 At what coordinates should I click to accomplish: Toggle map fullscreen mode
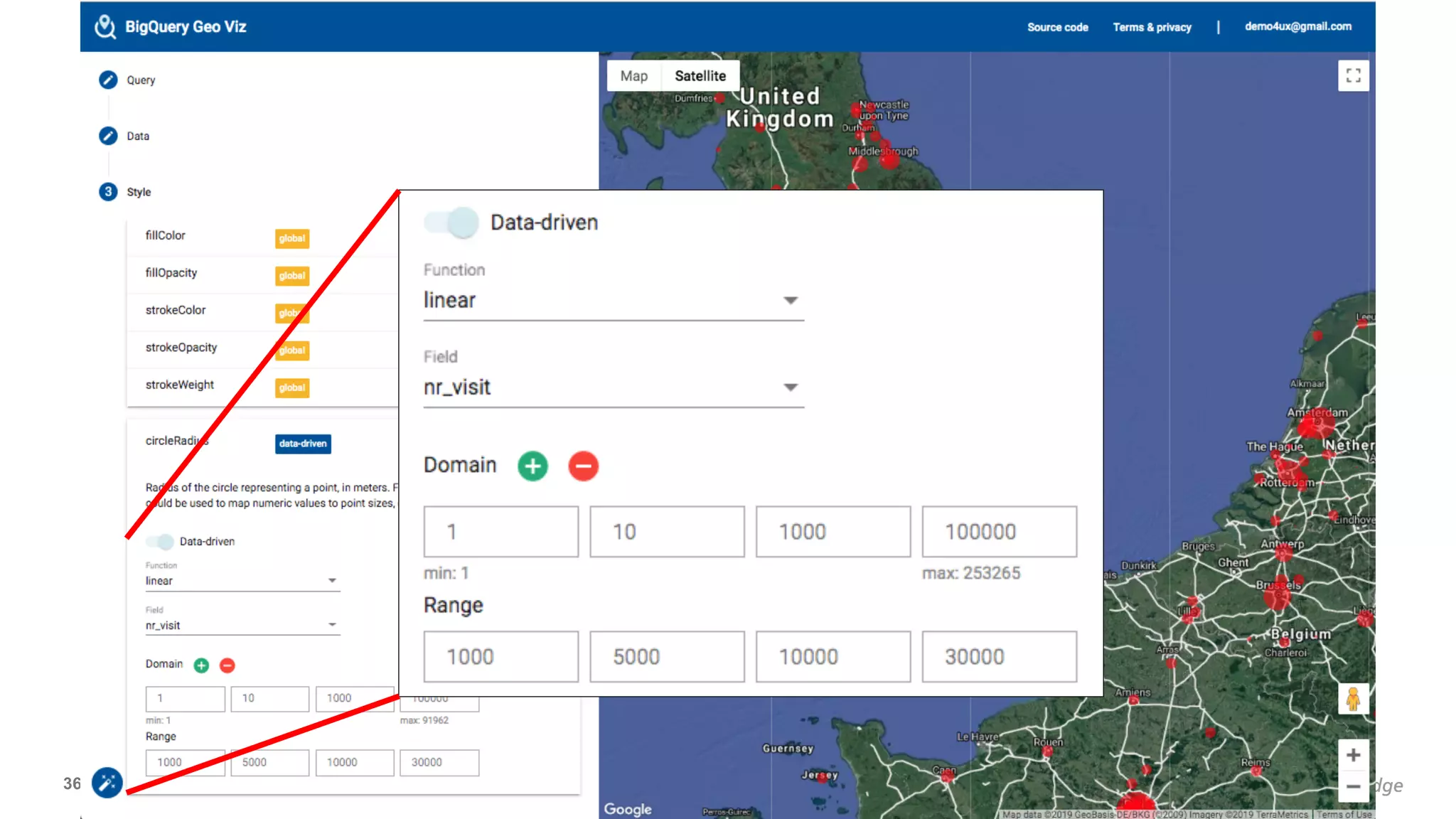pyautogui.click(x=1353, y=75)
